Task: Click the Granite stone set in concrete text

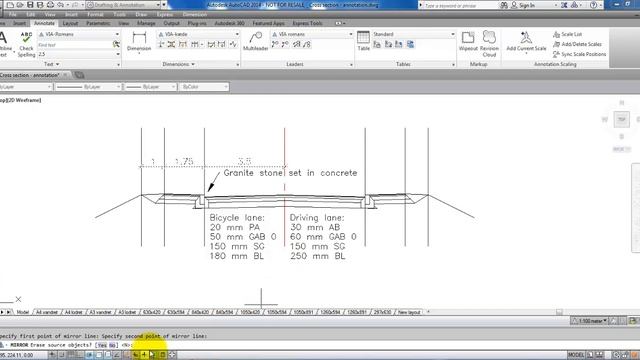Action: pyautogui.click(x=290, y=173)
